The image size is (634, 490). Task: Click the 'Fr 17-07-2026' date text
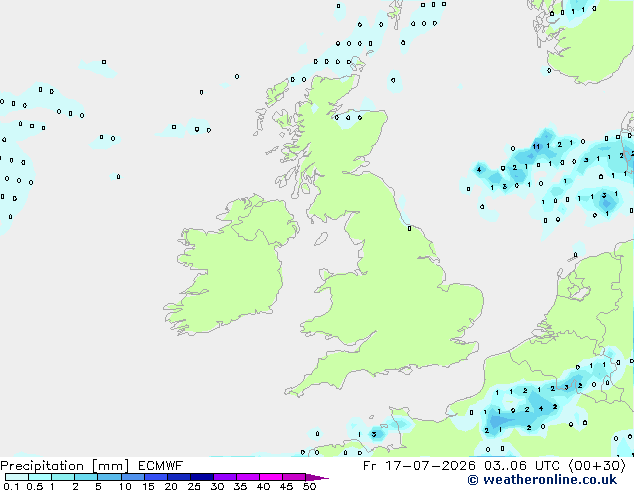(x=419, y=466)
